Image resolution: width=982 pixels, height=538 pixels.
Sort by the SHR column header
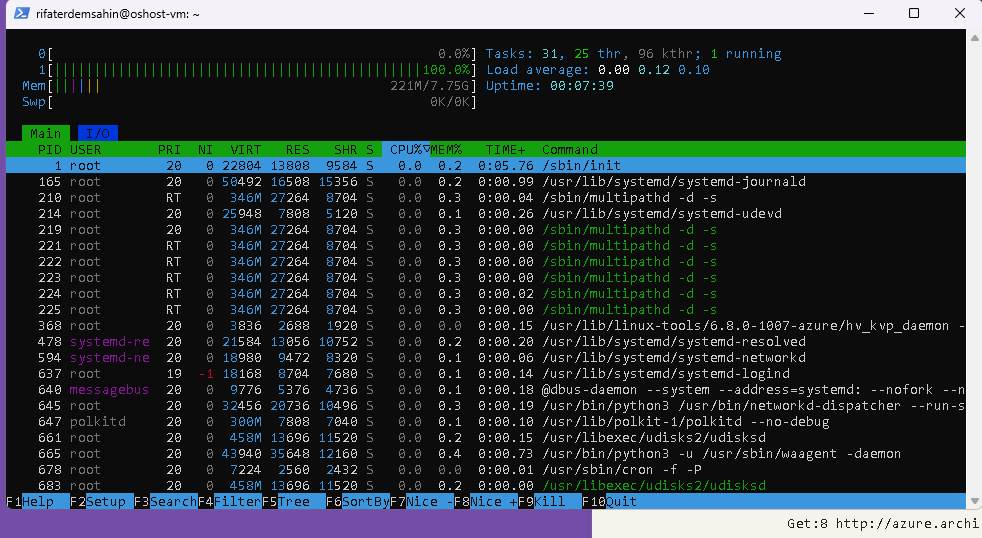coord(346,150)
